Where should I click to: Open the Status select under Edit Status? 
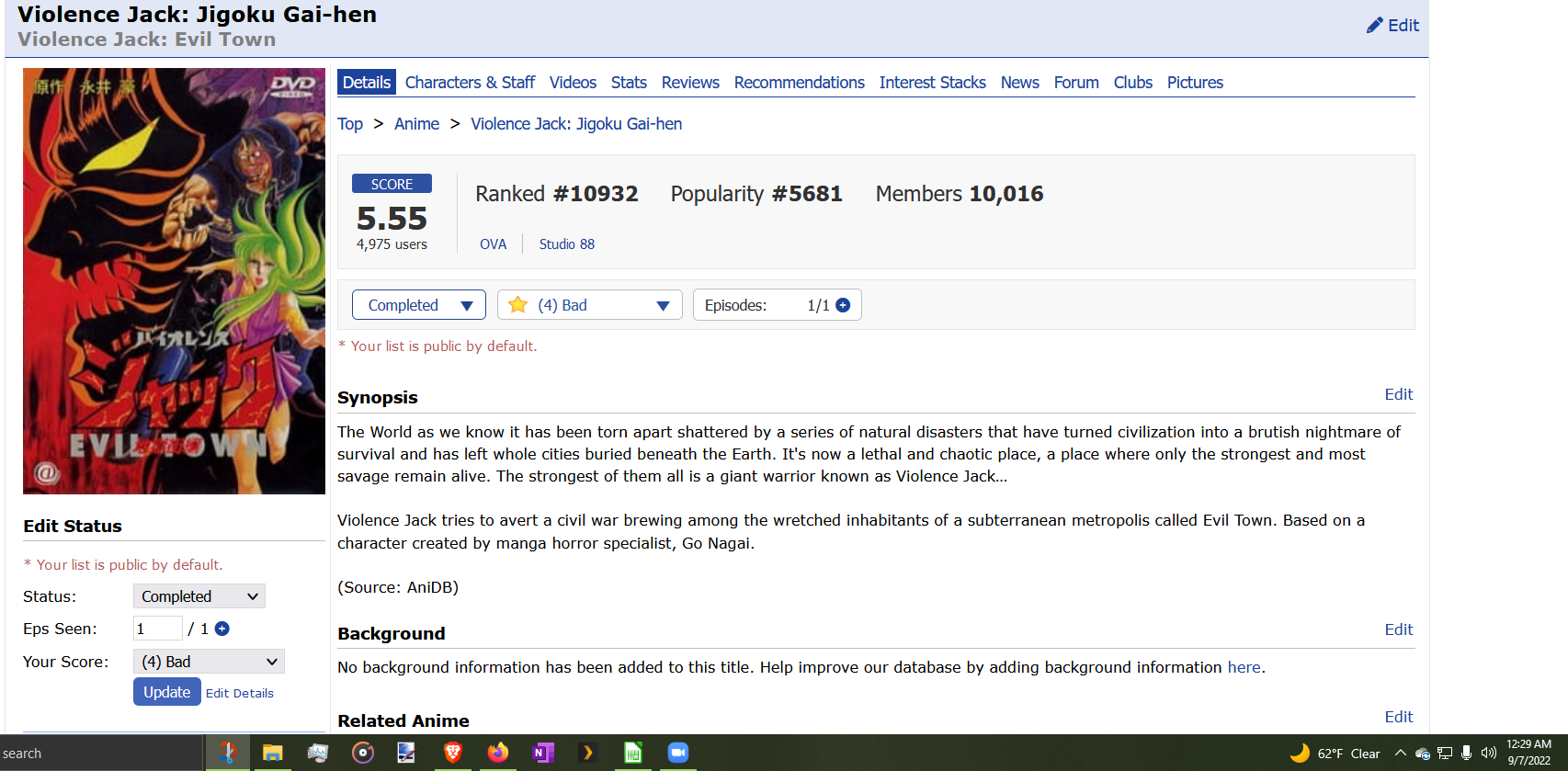point(199,596)
